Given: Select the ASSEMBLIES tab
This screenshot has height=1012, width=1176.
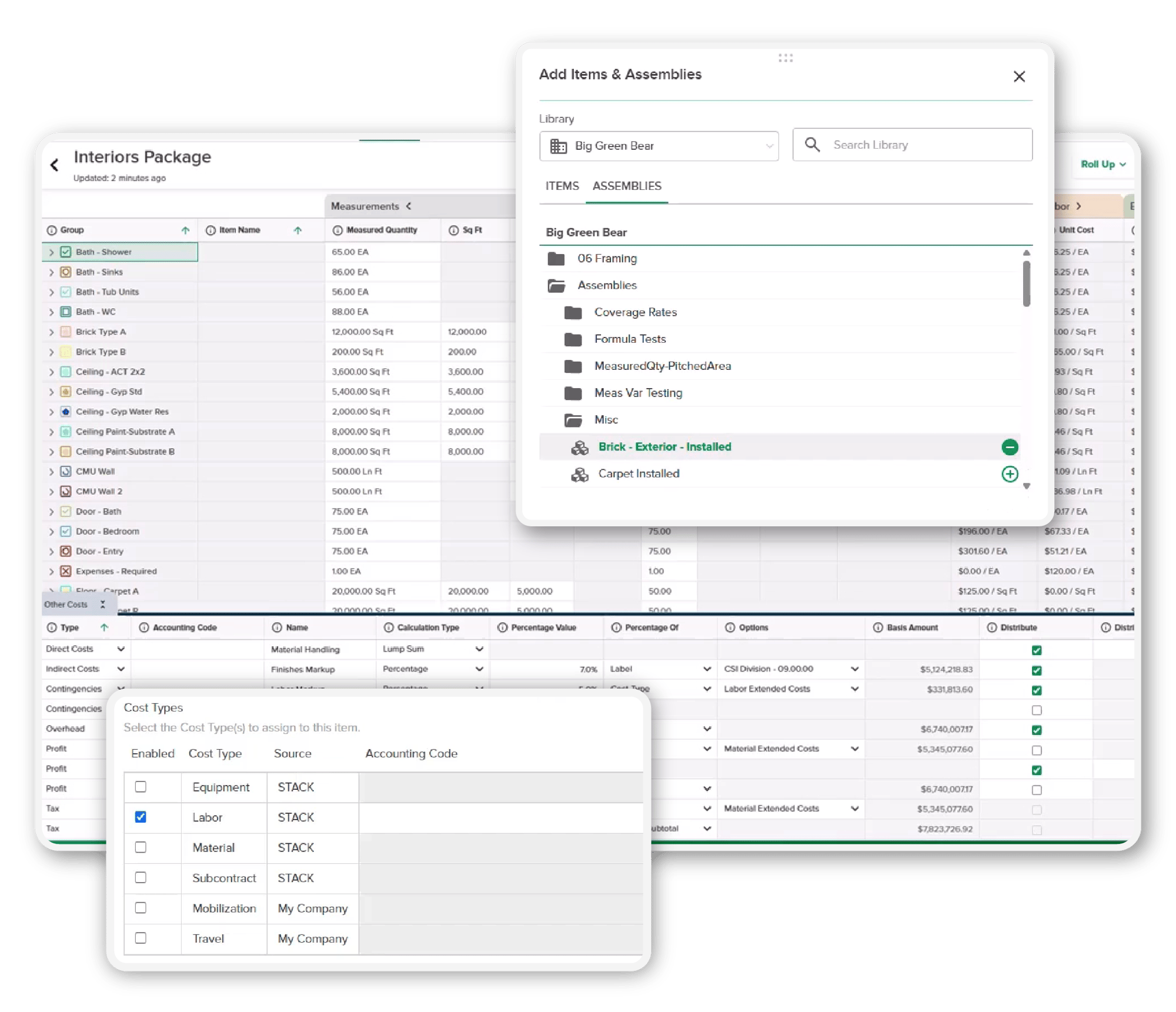Looking at the screenshot, I should coord(627,186).
